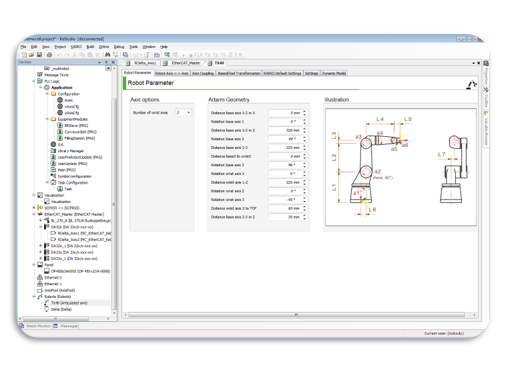Click the EtherCAT_Master red device icon
The height and width of the screenshot is (365, 517).
tap(40, 214)
